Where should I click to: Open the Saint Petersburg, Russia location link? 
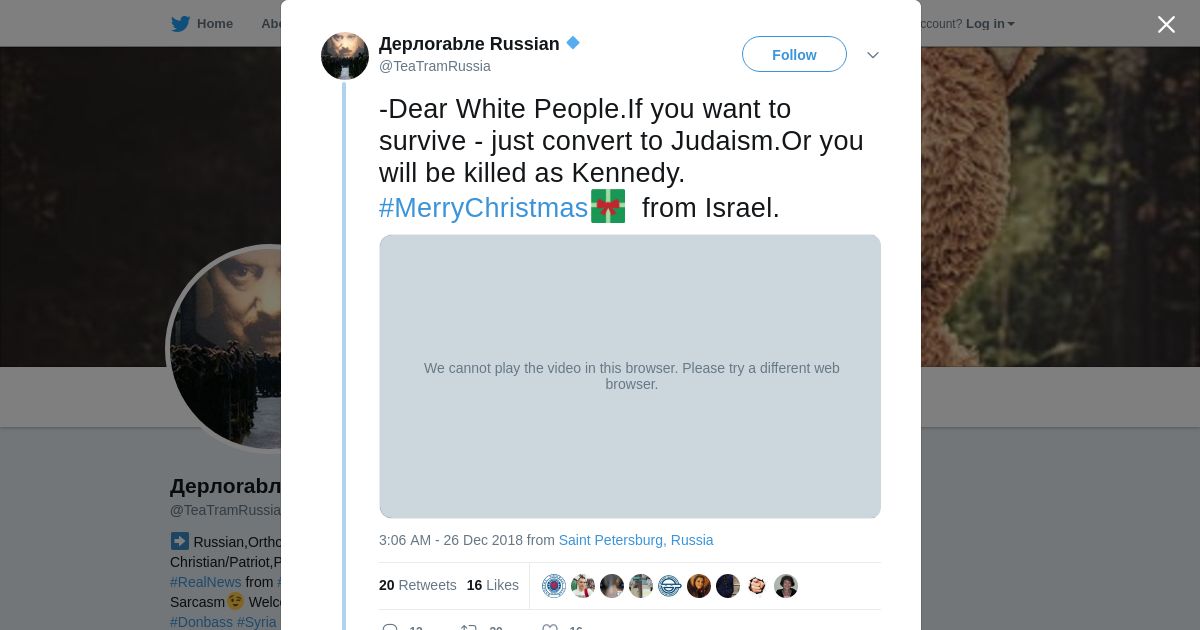[x=636, y=540]
